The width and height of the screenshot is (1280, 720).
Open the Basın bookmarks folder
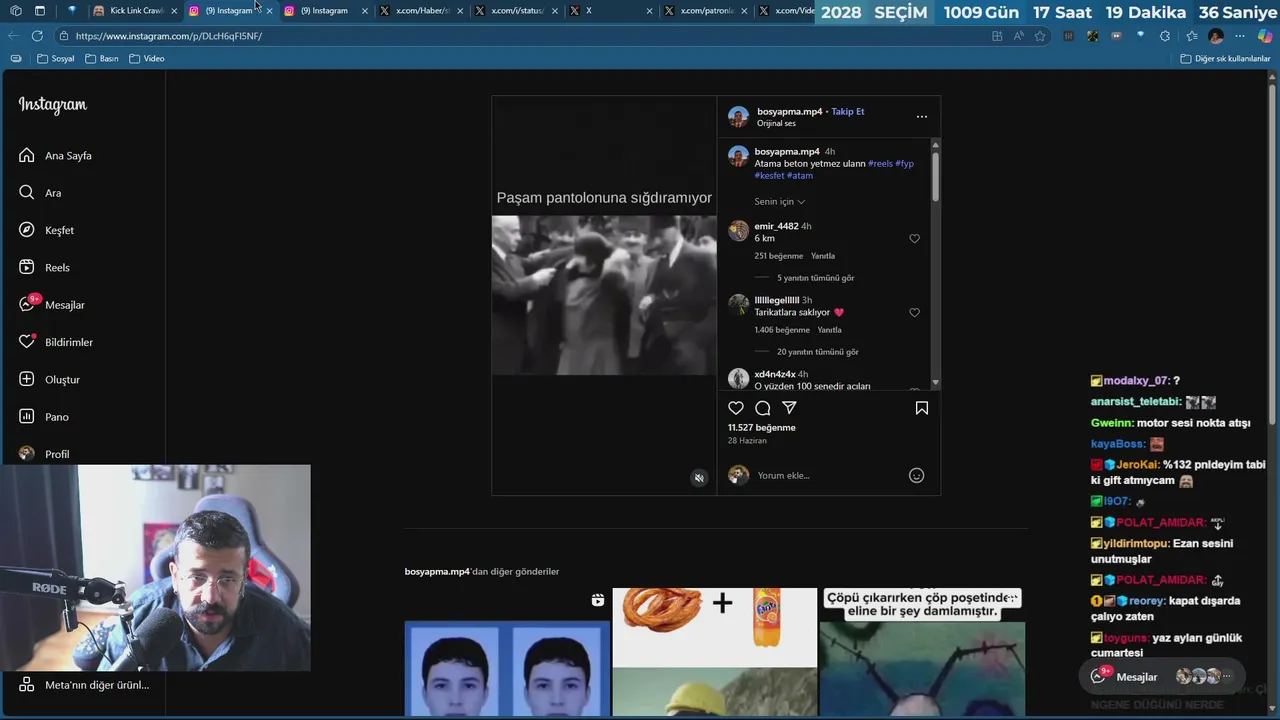102,59
